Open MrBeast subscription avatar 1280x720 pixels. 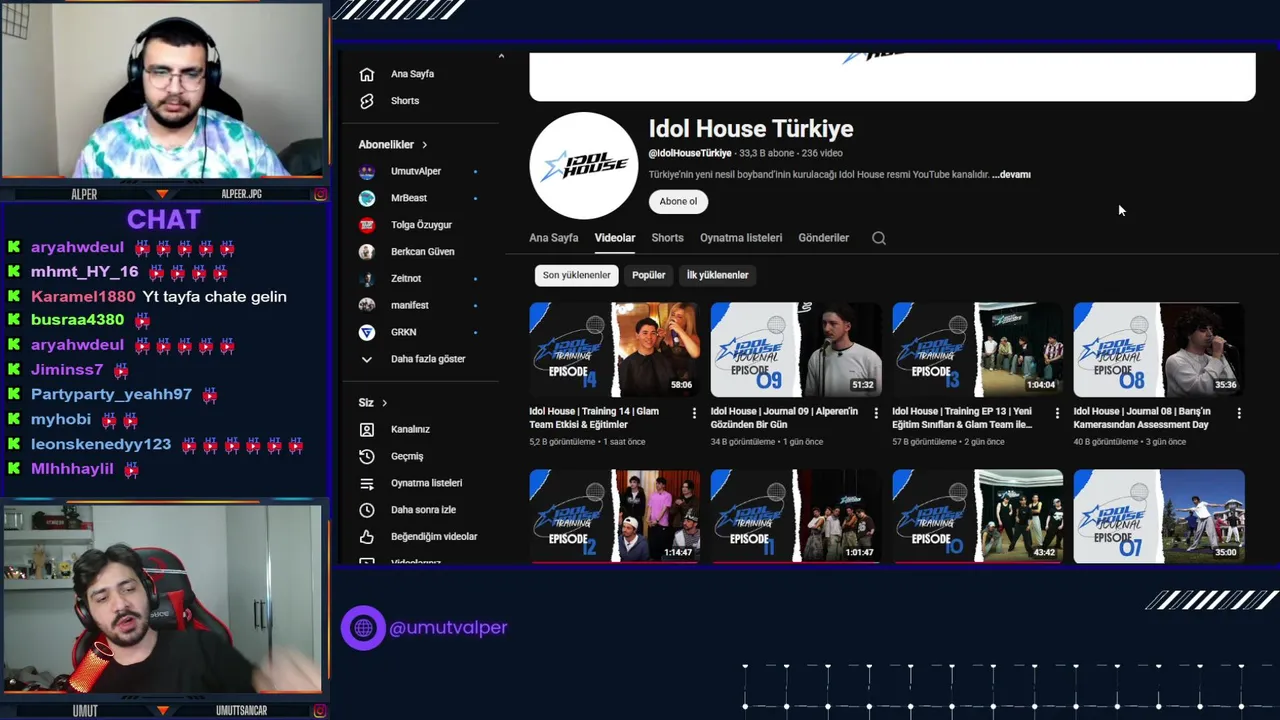(x=367, y=198)
